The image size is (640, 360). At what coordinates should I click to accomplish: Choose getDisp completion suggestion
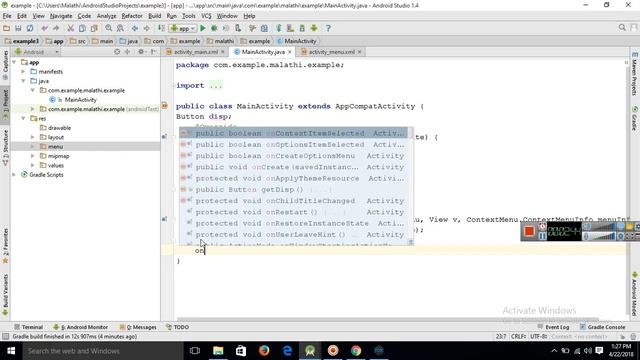[x=293, y=190]
